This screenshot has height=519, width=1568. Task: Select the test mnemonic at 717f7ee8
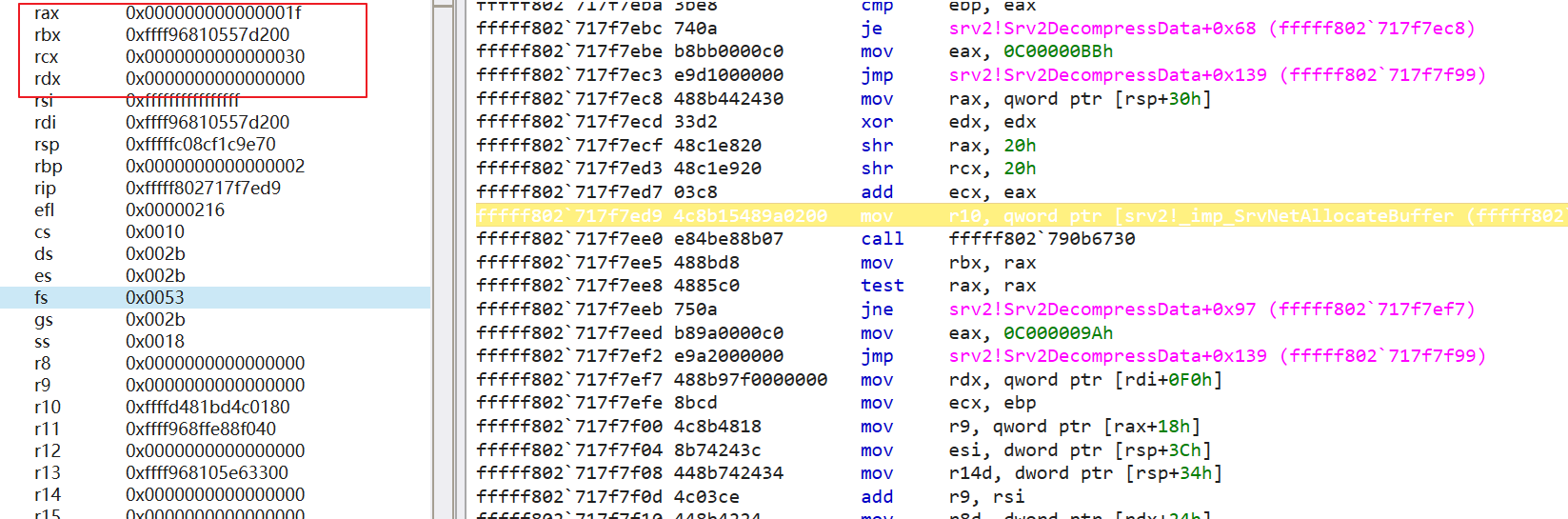883,286
